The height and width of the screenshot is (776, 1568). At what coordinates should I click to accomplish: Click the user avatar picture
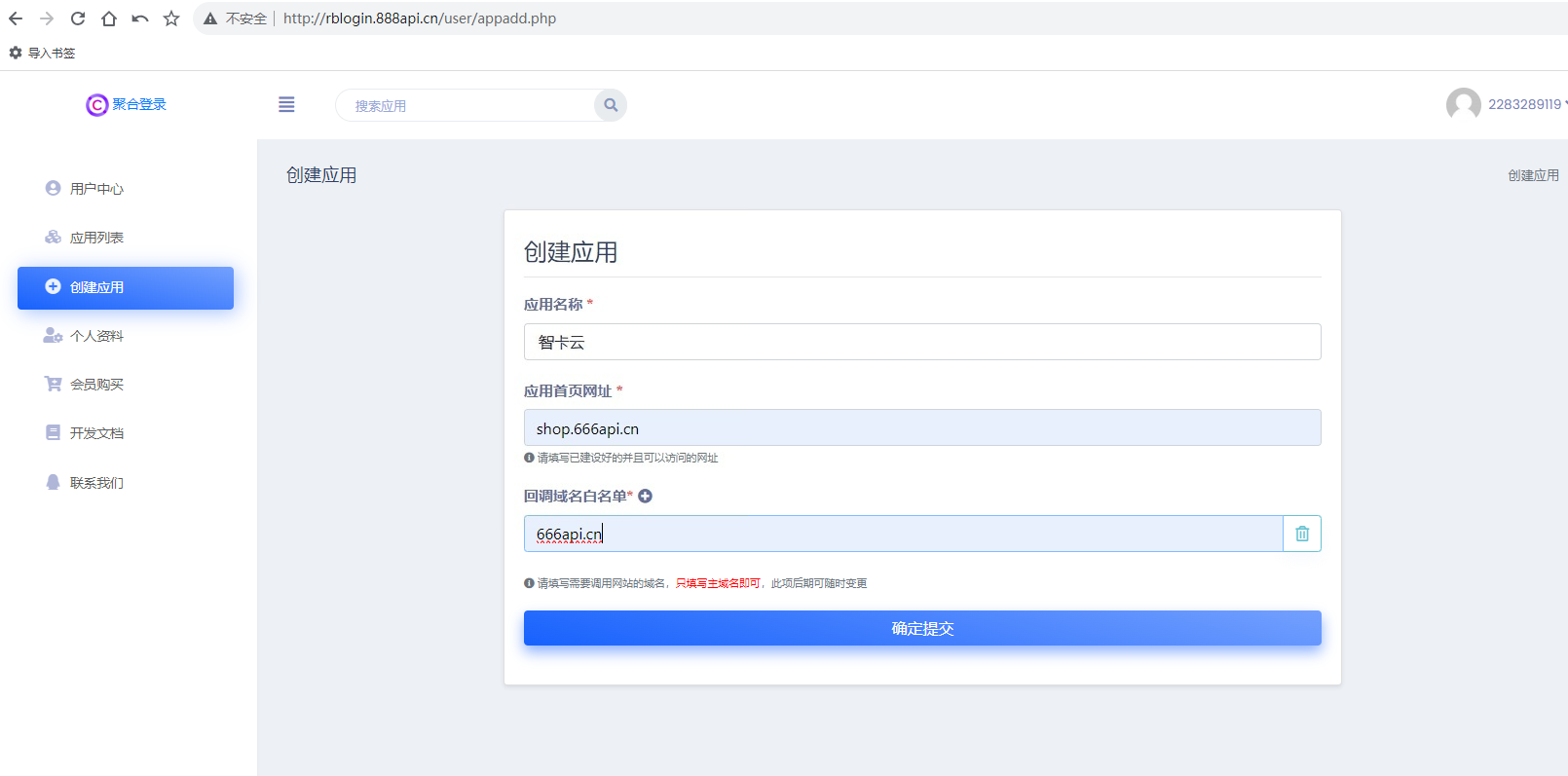(1463, 104)
